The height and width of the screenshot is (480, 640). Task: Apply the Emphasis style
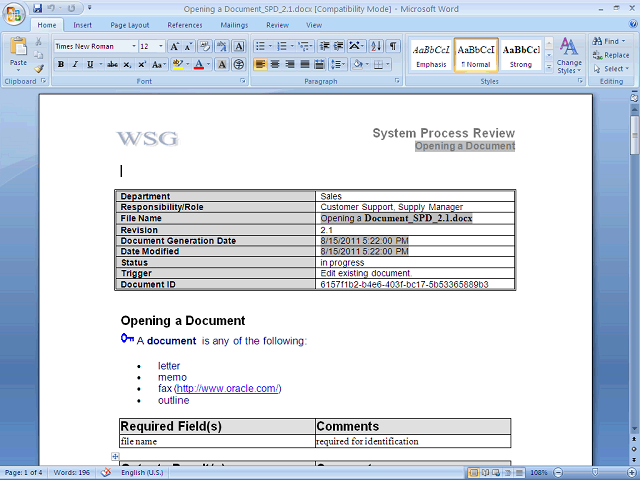(x=431, y=55)
